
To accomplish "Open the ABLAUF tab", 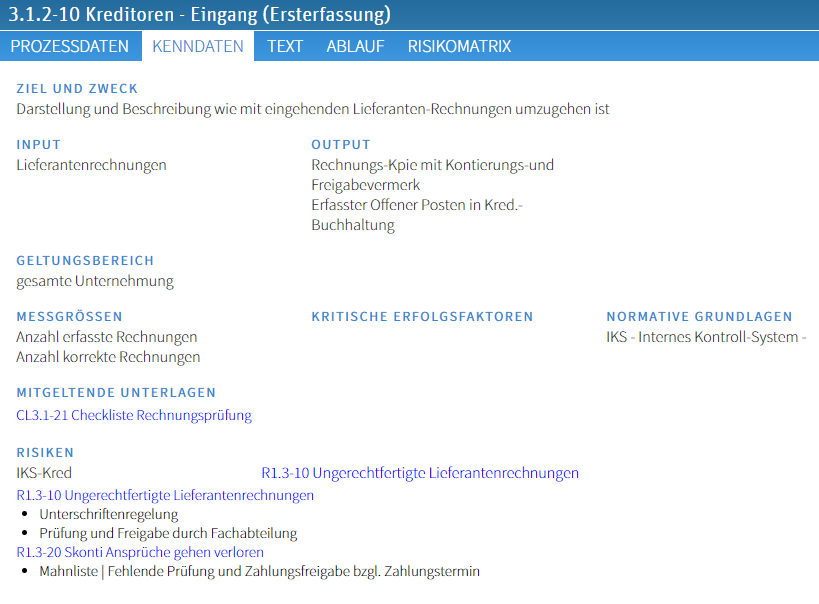I will click(x=355, y=46).
